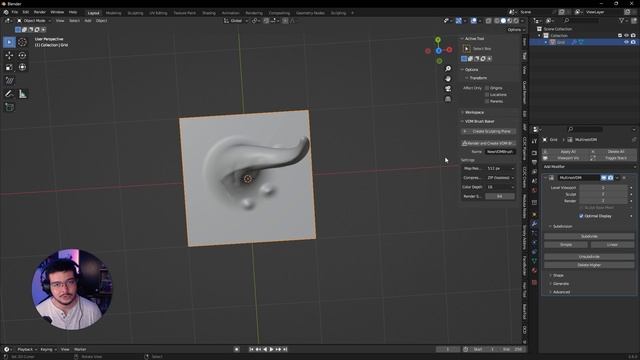The image size is (640, 360).
Task: Select the Select Box tool in left toolbar
Action: (9, 42)
